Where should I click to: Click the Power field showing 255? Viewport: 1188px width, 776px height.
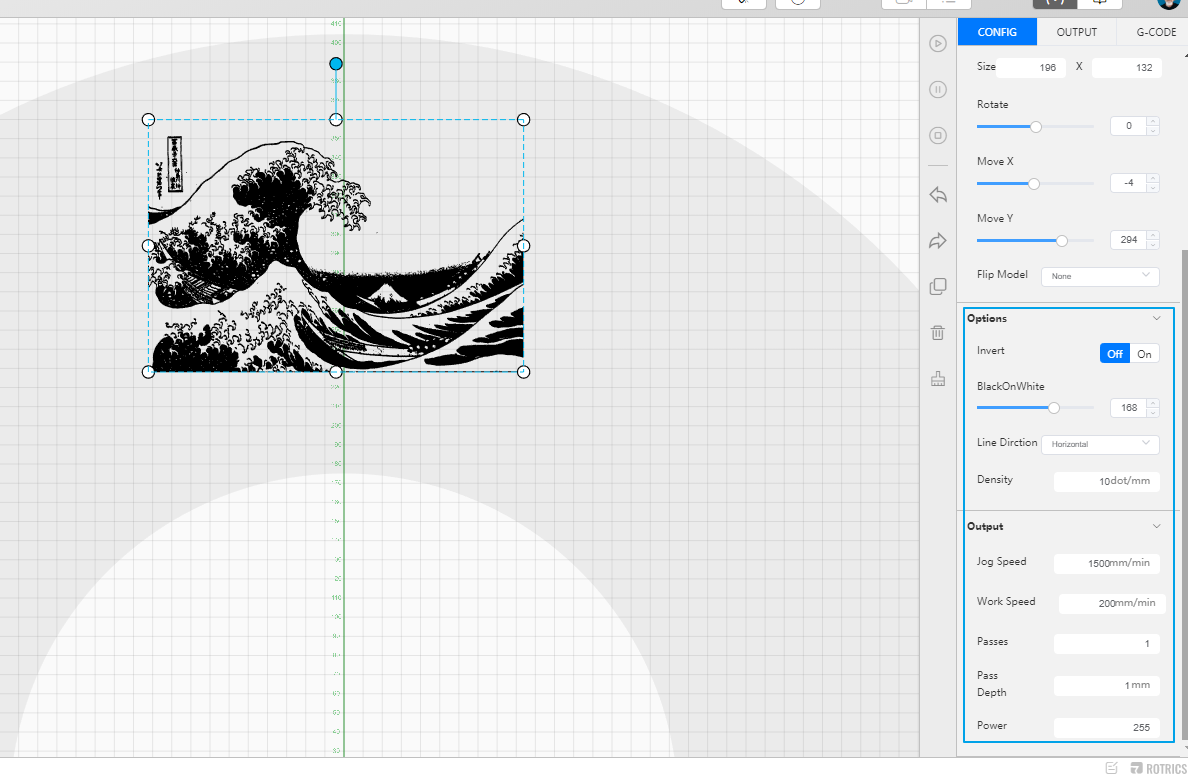pos(1106,728)
